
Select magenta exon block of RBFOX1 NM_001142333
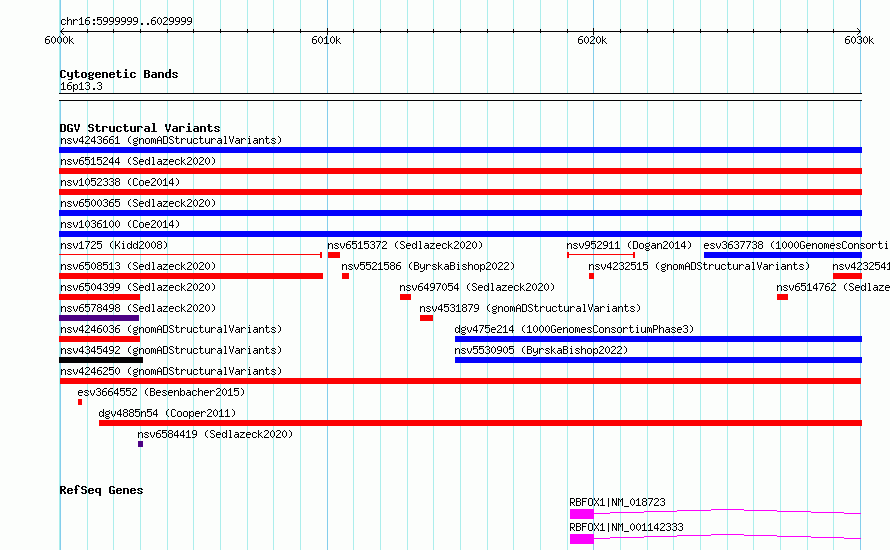[x=581, y=539]
